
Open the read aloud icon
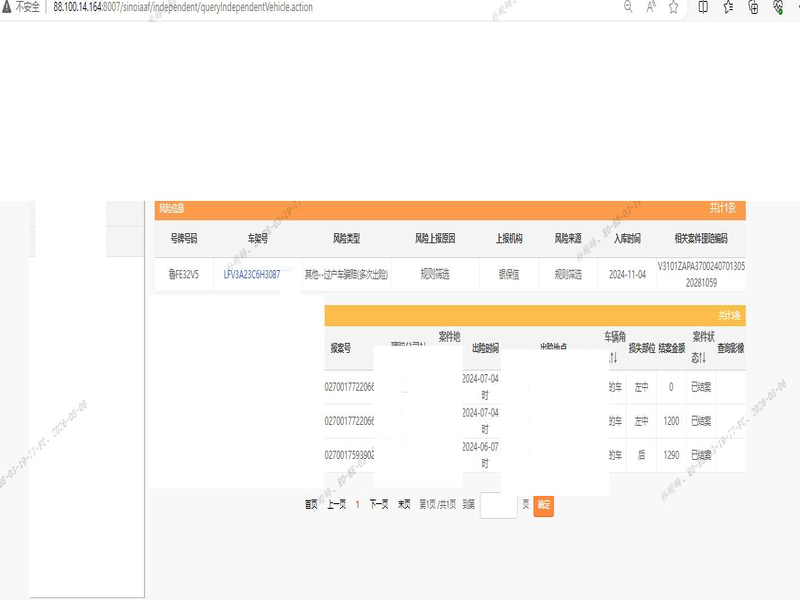[651, 7]
